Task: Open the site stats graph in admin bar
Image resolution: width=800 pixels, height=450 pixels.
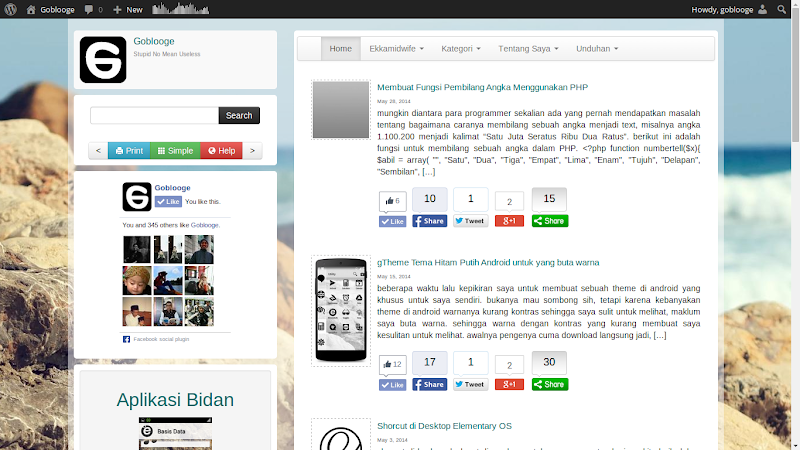Action: pyautogui.click(x=181, y=9)
